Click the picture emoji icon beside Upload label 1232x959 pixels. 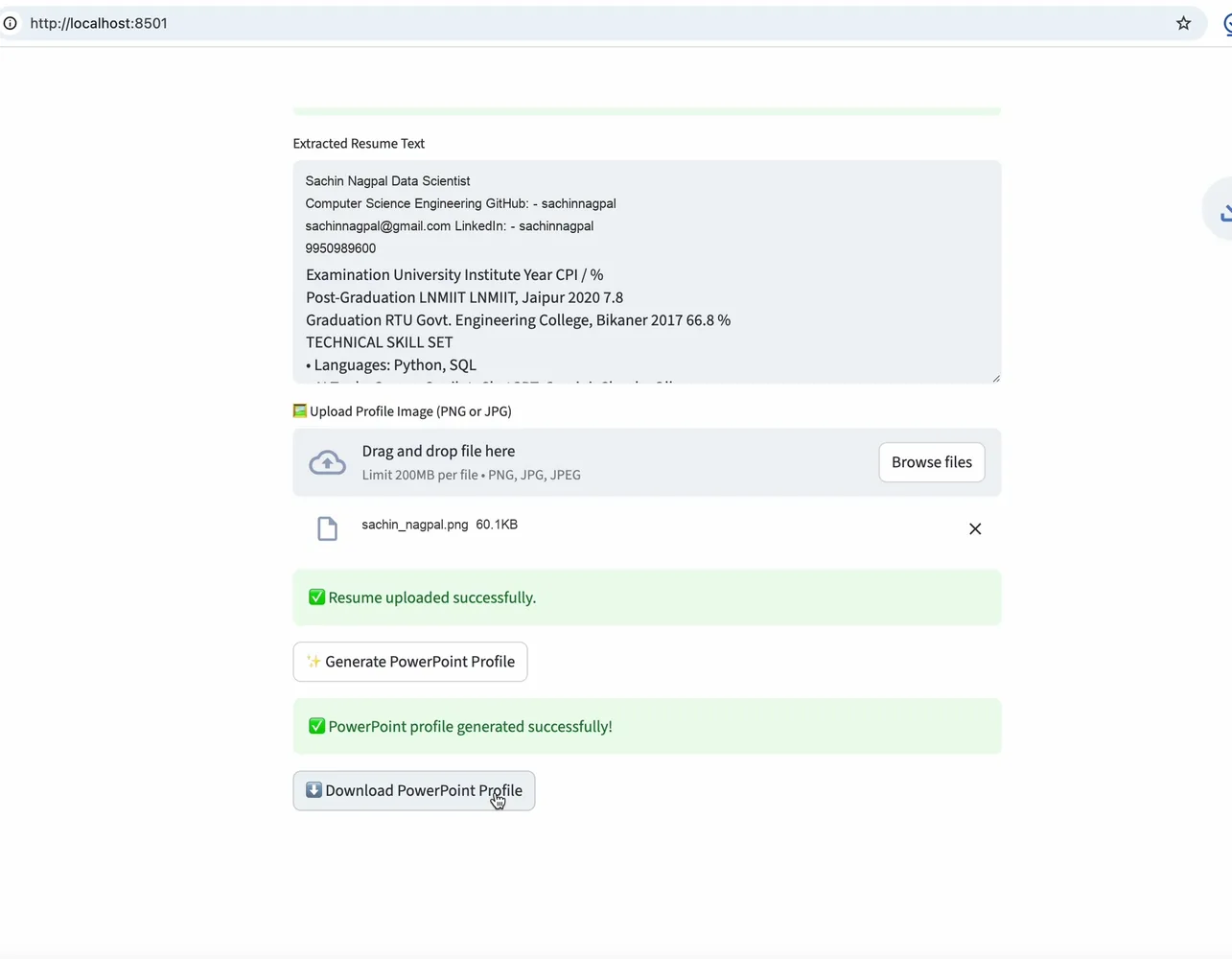pos(300,410)
